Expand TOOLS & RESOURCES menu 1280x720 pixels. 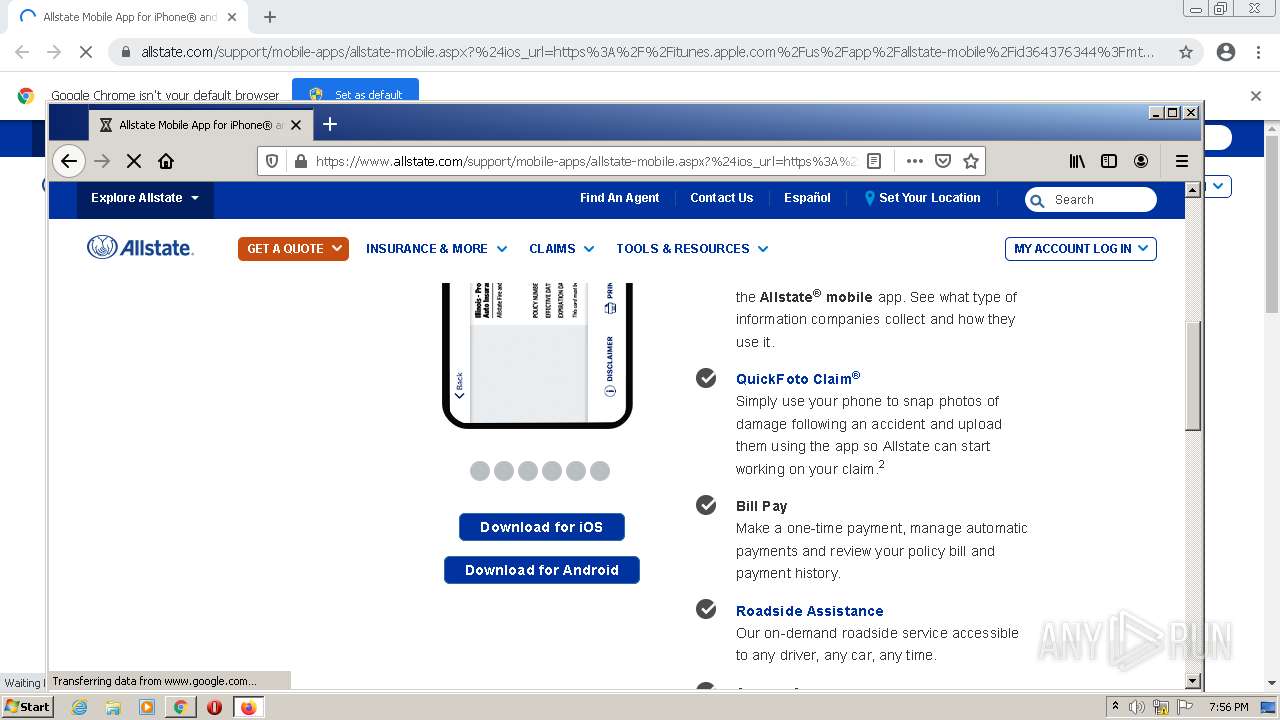pyautogui.click(x=692, y=249)
